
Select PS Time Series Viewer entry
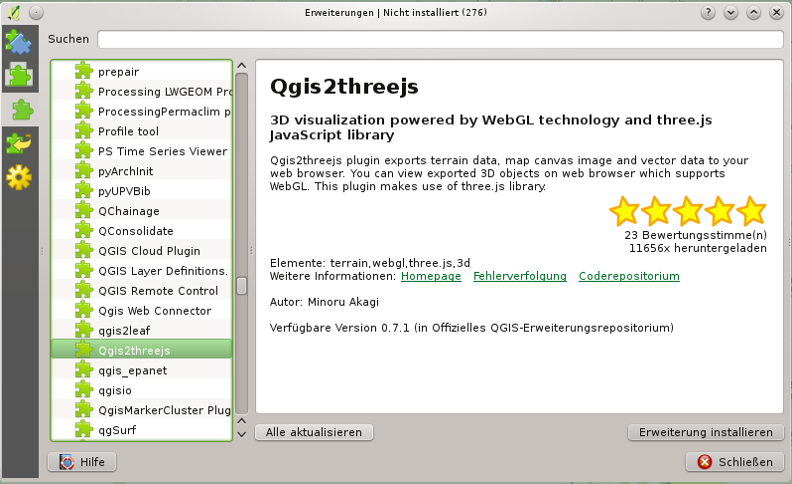point(141,151)
